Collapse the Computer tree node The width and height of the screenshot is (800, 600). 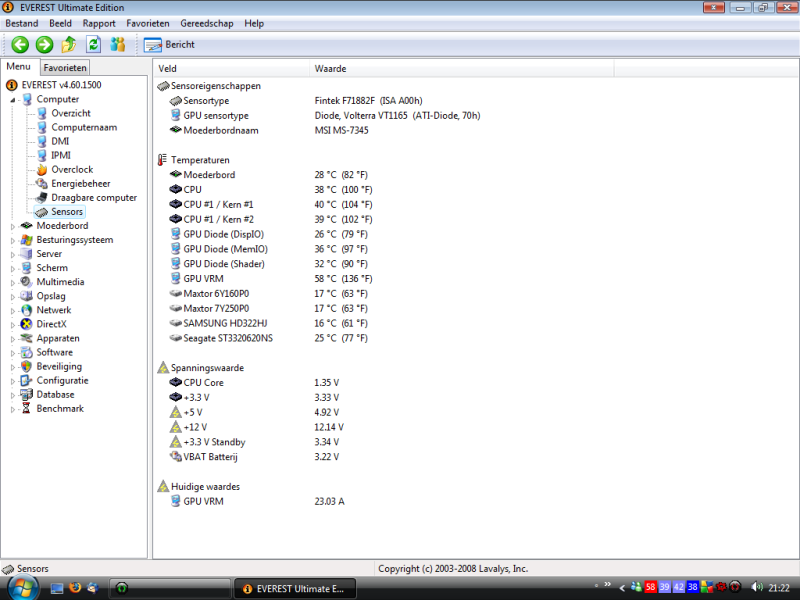(13, 100)
